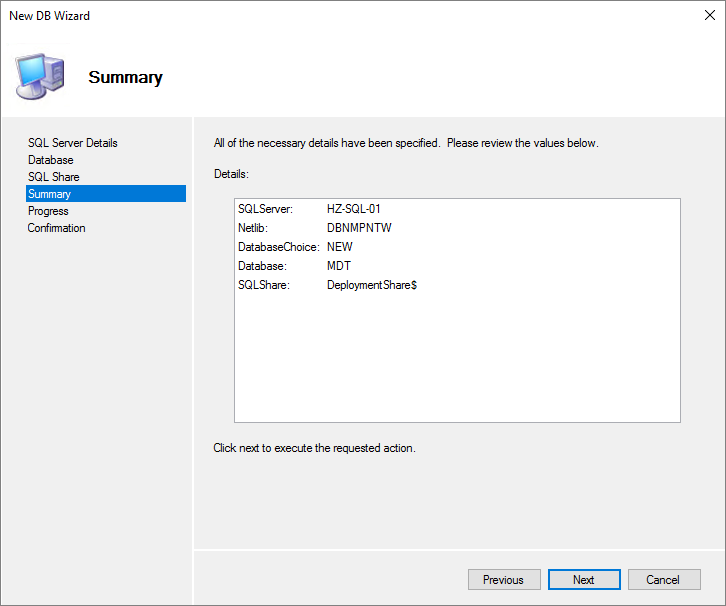Click the HZ-SQL-01 server value

click(353, 209)
